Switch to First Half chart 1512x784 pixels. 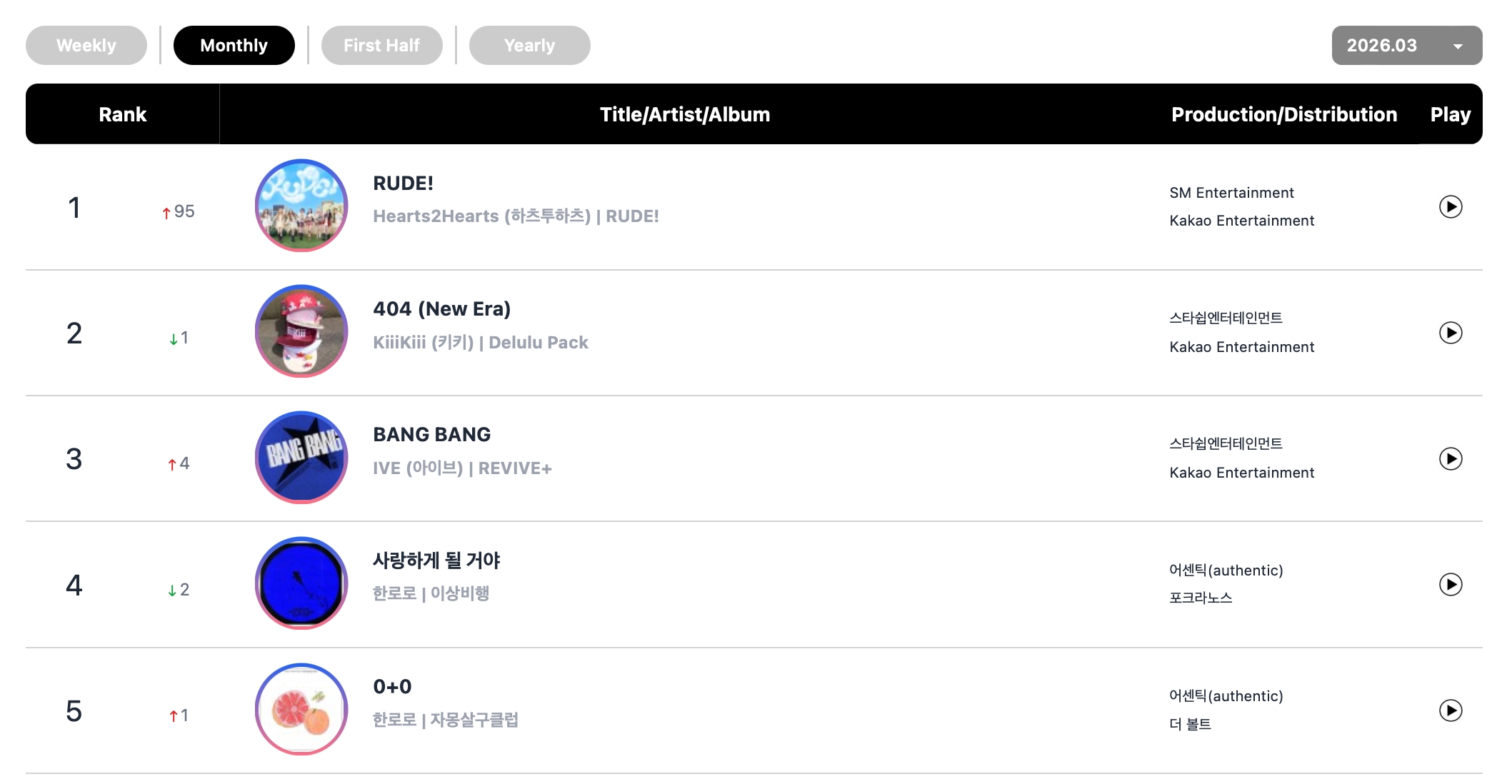pyautogui.click(x=381, y=46)
